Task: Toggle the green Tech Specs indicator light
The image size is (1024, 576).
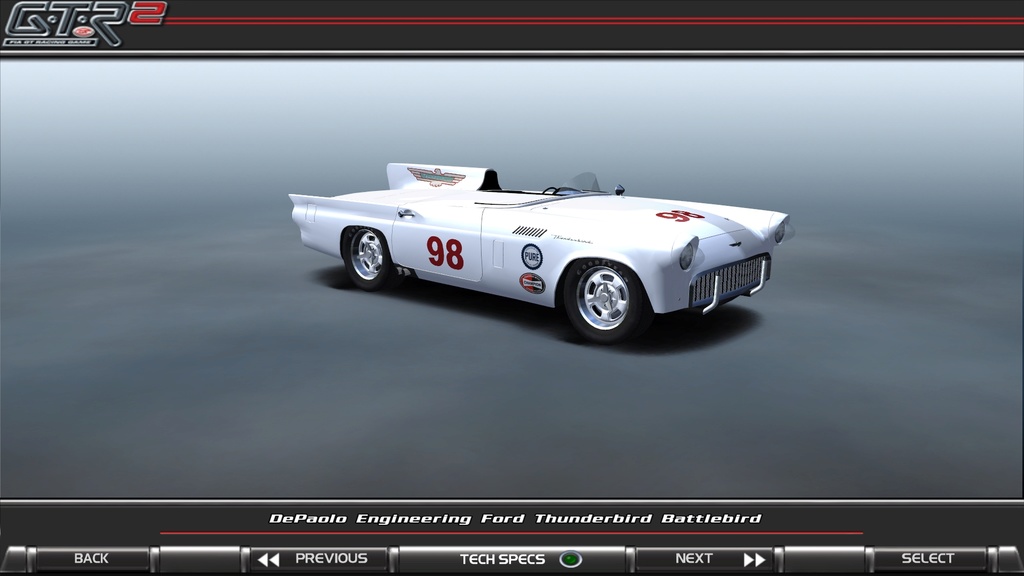Action: click(x=571, y=560)
